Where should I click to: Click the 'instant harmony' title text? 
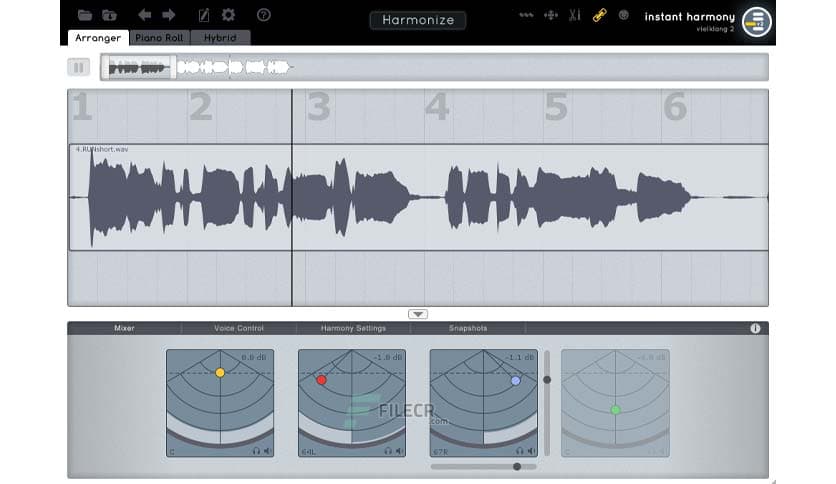tap(689, 17)
